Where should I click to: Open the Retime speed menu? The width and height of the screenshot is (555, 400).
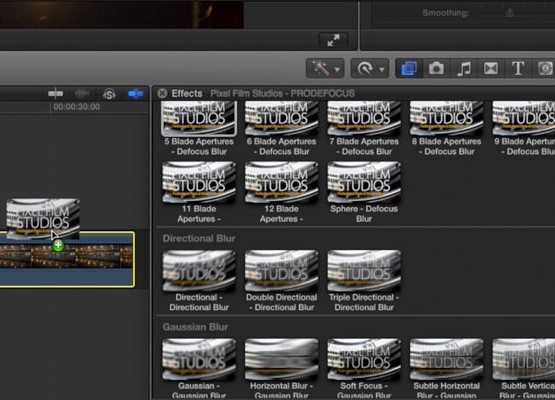tap(370, 68)
